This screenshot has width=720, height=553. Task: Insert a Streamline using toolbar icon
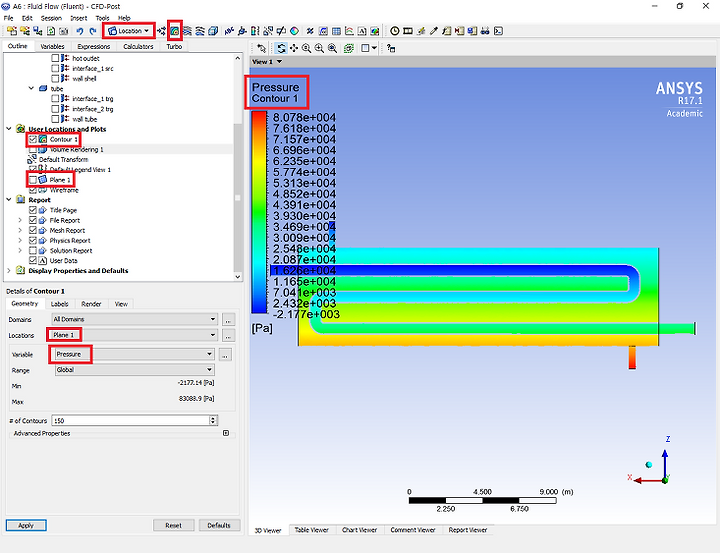(x=187, y=31)
